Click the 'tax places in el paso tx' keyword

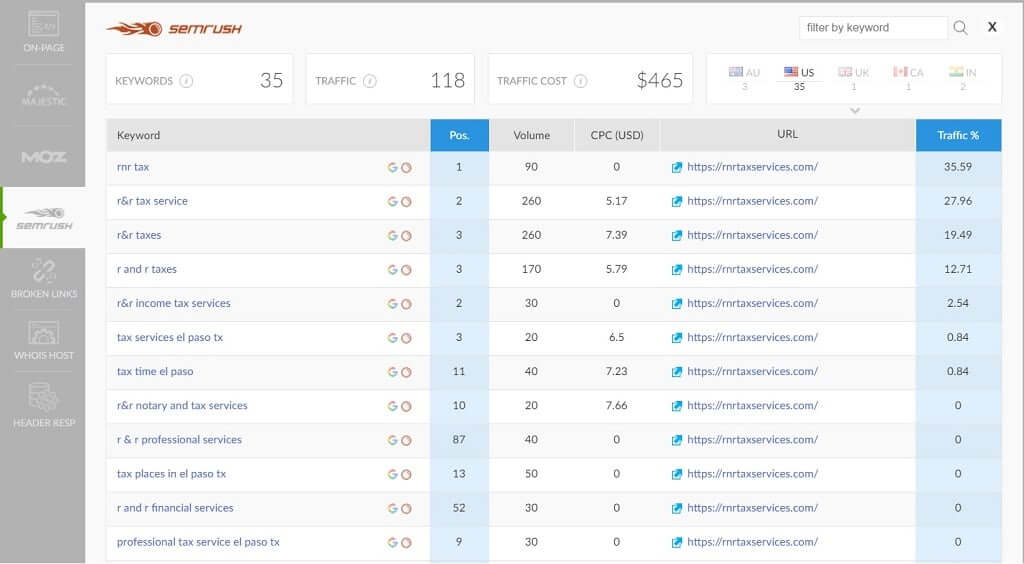tap(171, 474)
